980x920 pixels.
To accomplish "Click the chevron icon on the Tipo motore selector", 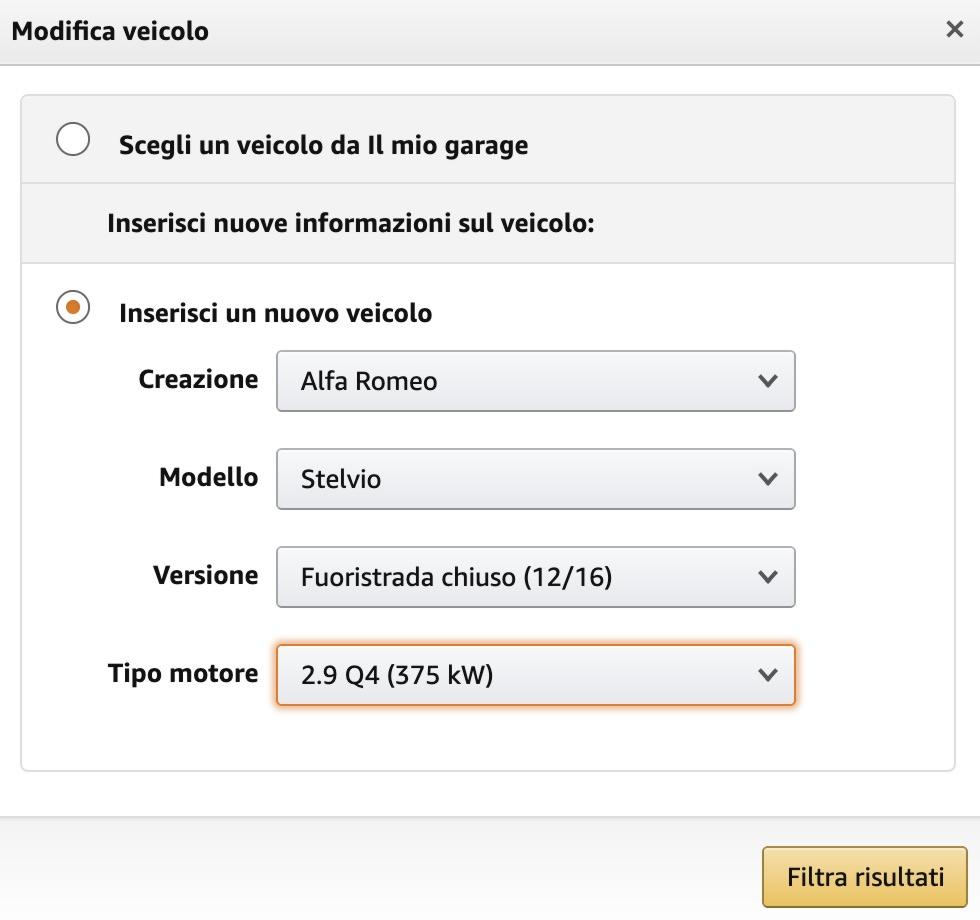I will tap(767, 675).
